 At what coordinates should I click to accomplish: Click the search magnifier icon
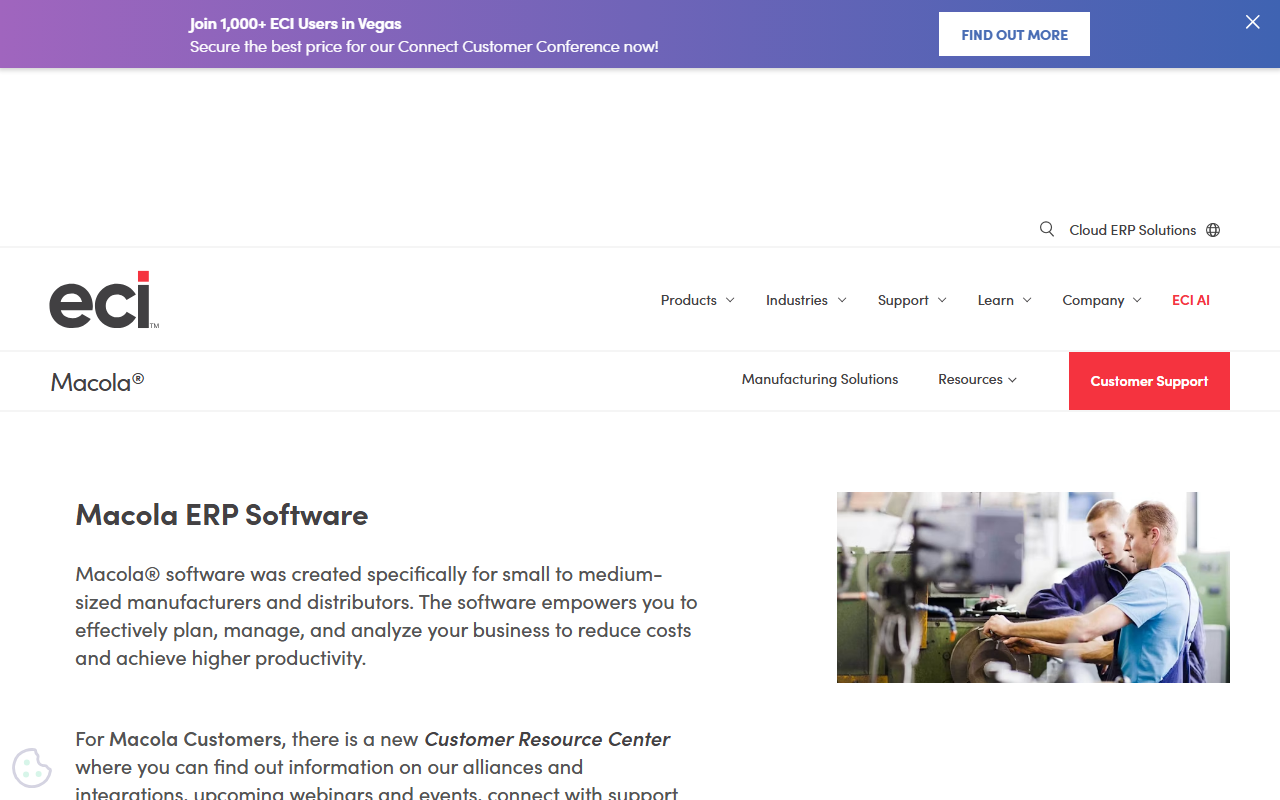1047,229
